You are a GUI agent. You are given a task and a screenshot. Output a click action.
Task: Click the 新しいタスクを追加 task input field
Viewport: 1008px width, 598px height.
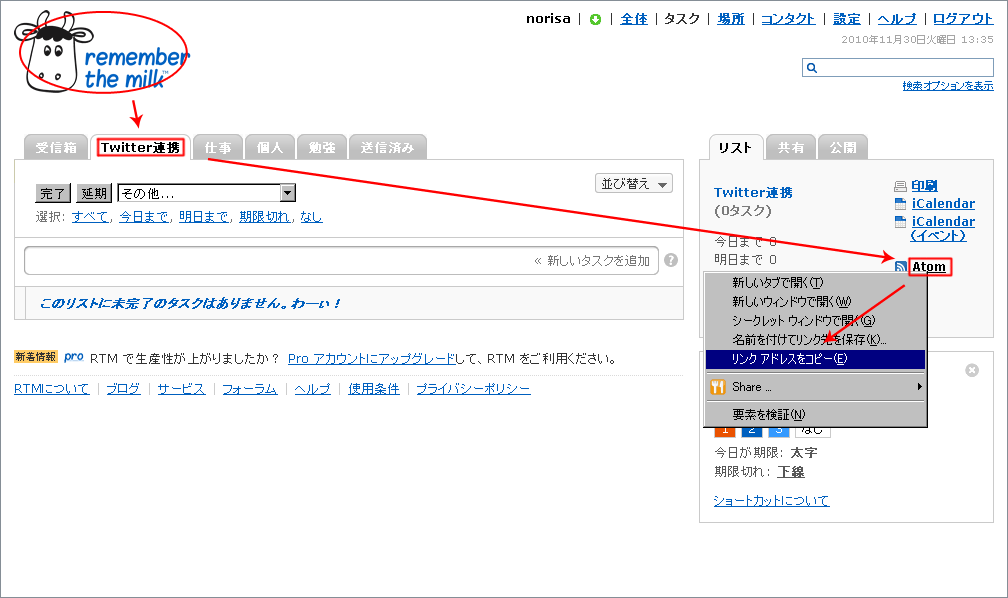(341, 260)
